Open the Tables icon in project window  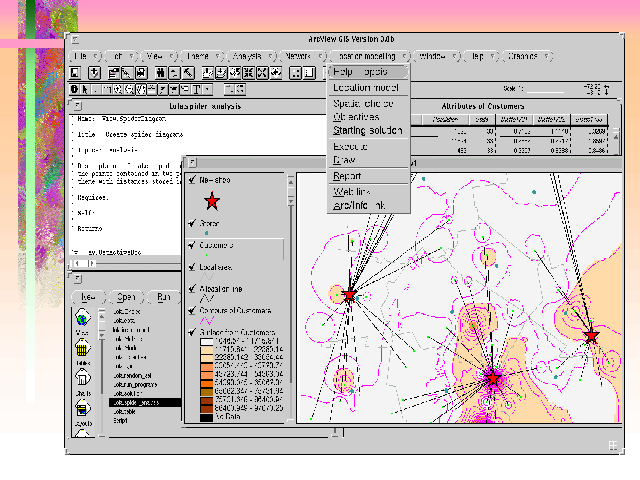[82, 349]
